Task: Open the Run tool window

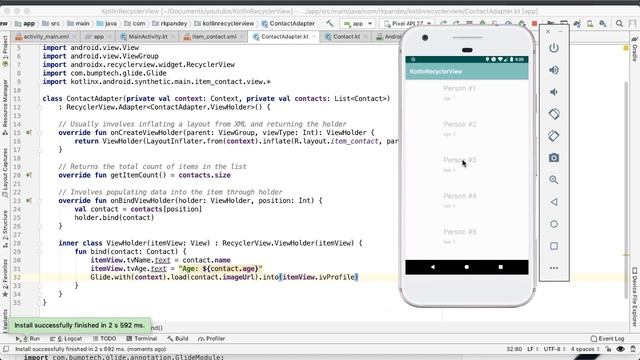Action: (28, 338)
